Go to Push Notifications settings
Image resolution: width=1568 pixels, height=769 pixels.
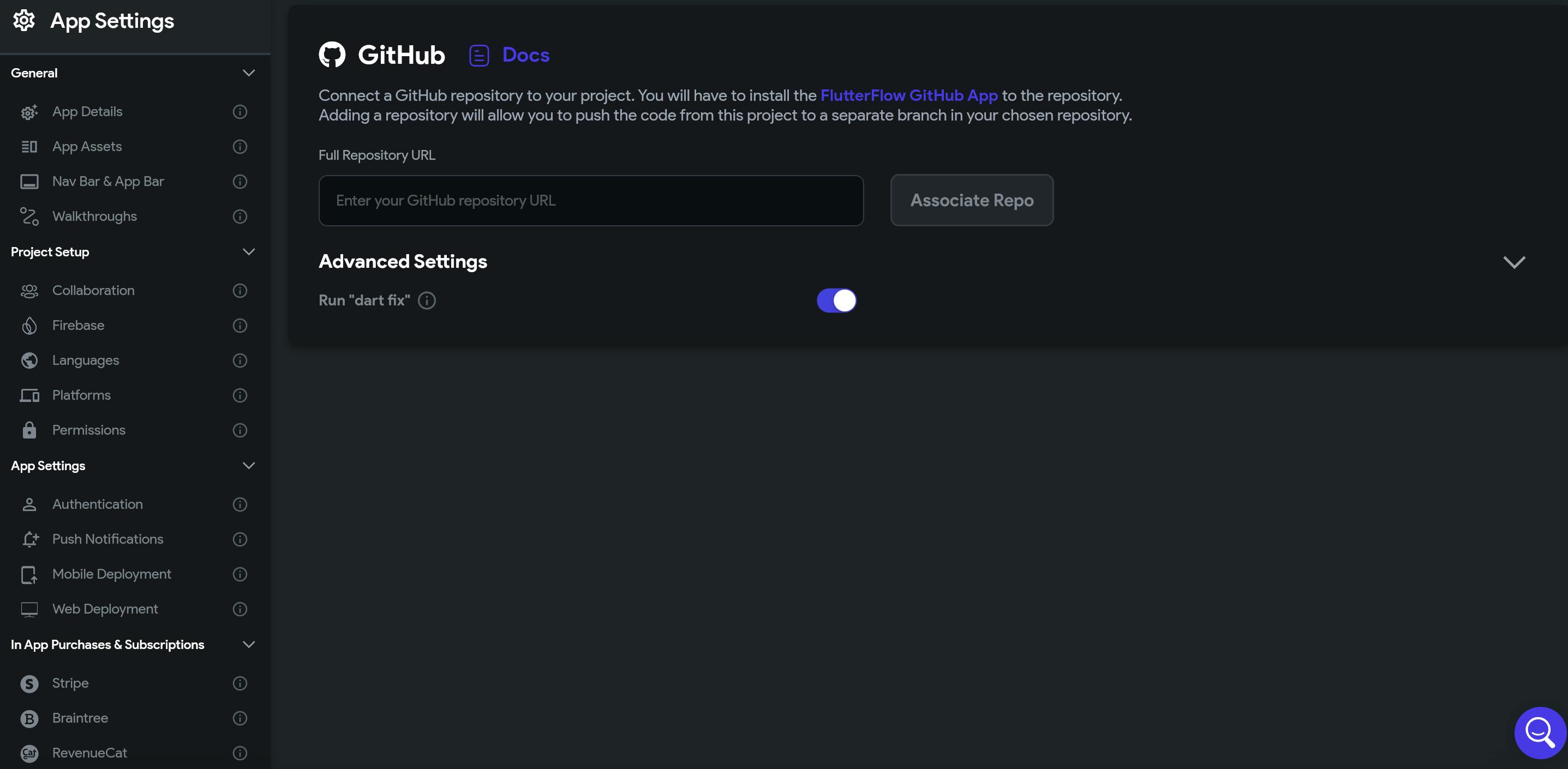click(107, 539)
